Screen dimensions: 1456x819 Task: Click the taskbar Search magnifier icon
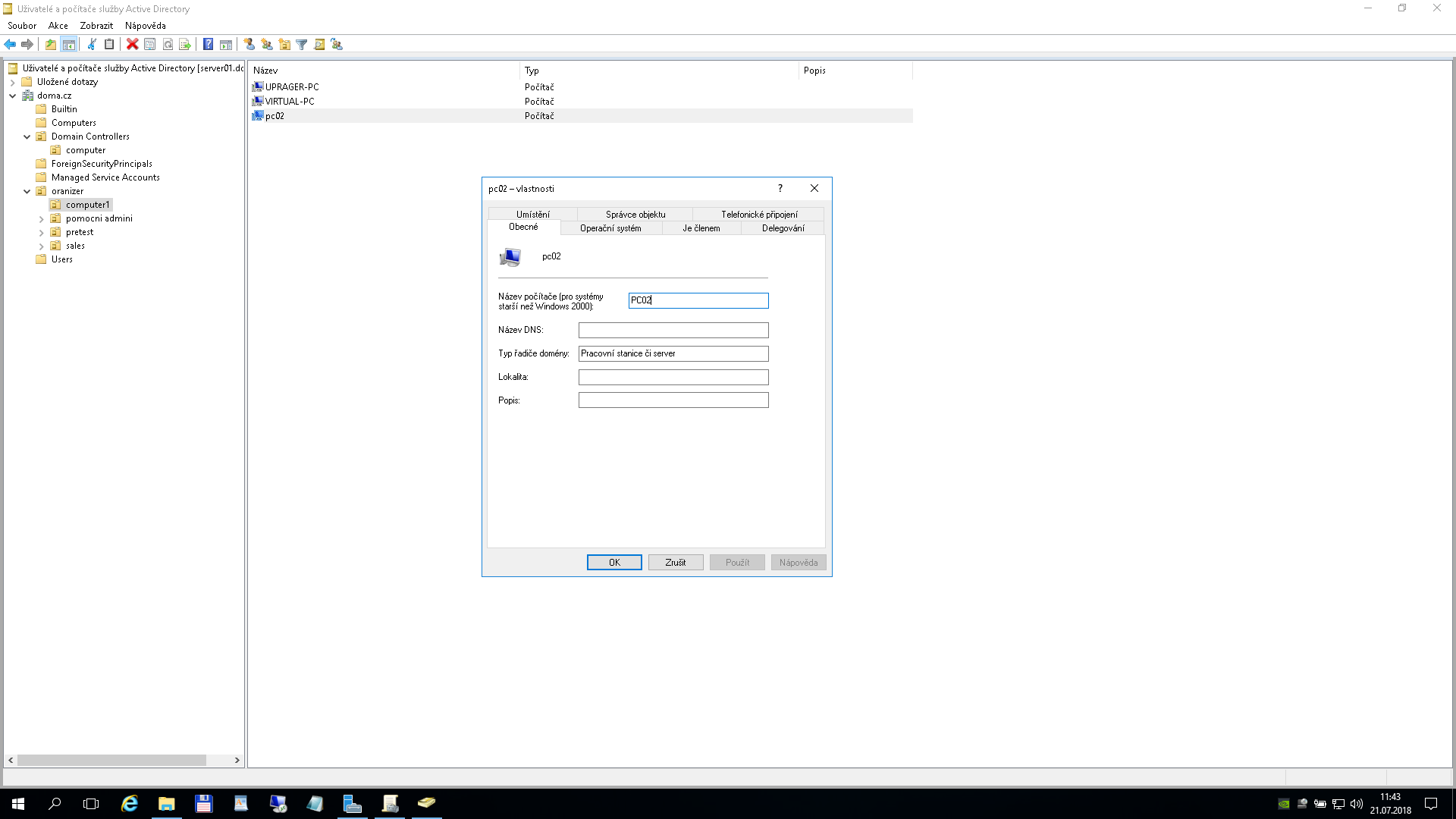pos(55,804)
